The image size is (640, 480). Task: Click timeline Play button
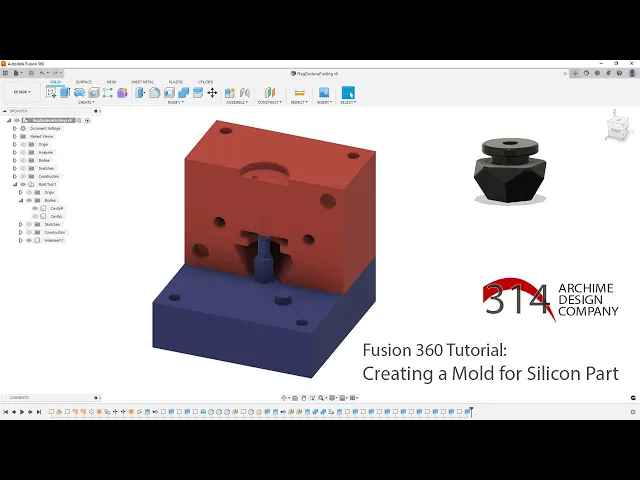(22, 412)
